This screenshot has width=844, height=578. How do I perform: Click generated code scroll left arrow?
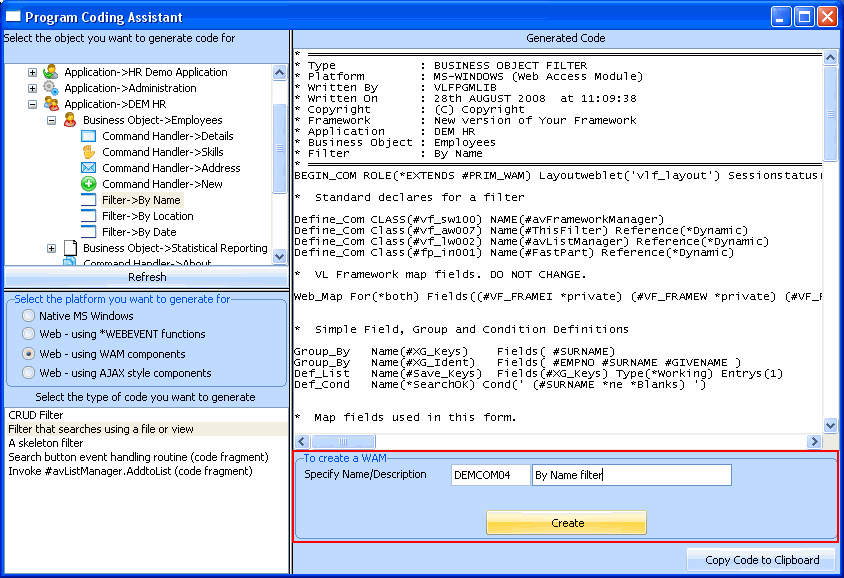[301, 441]
